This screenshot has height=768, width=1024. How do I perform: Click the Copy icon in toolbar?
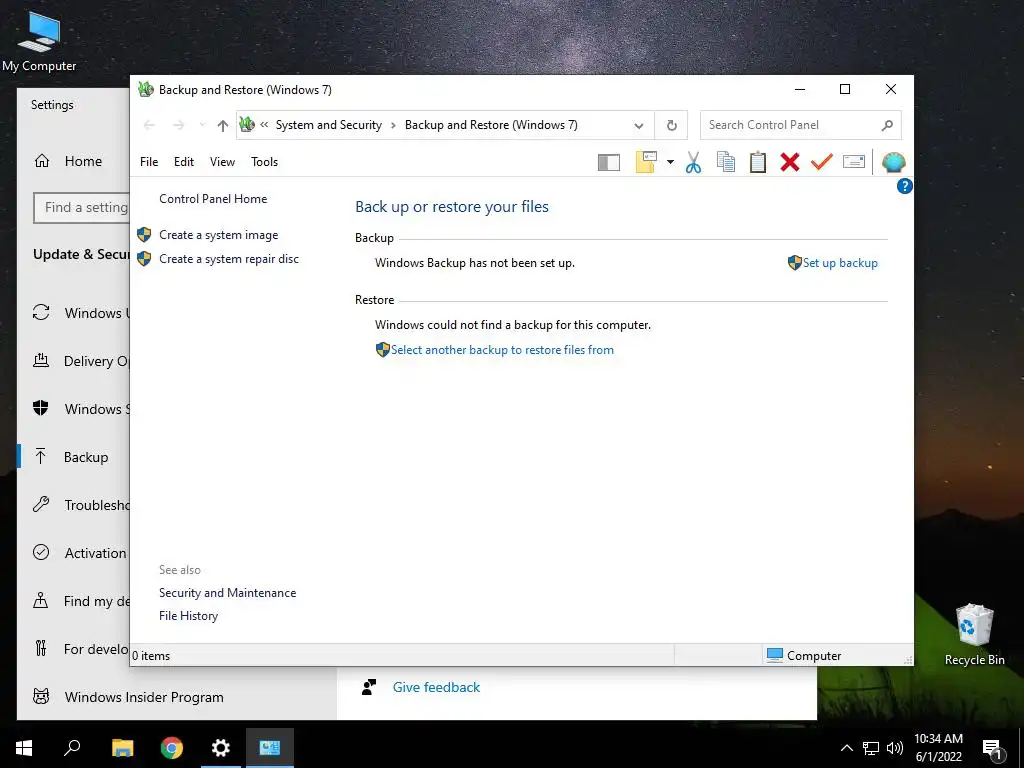click(x=726, y=162)
